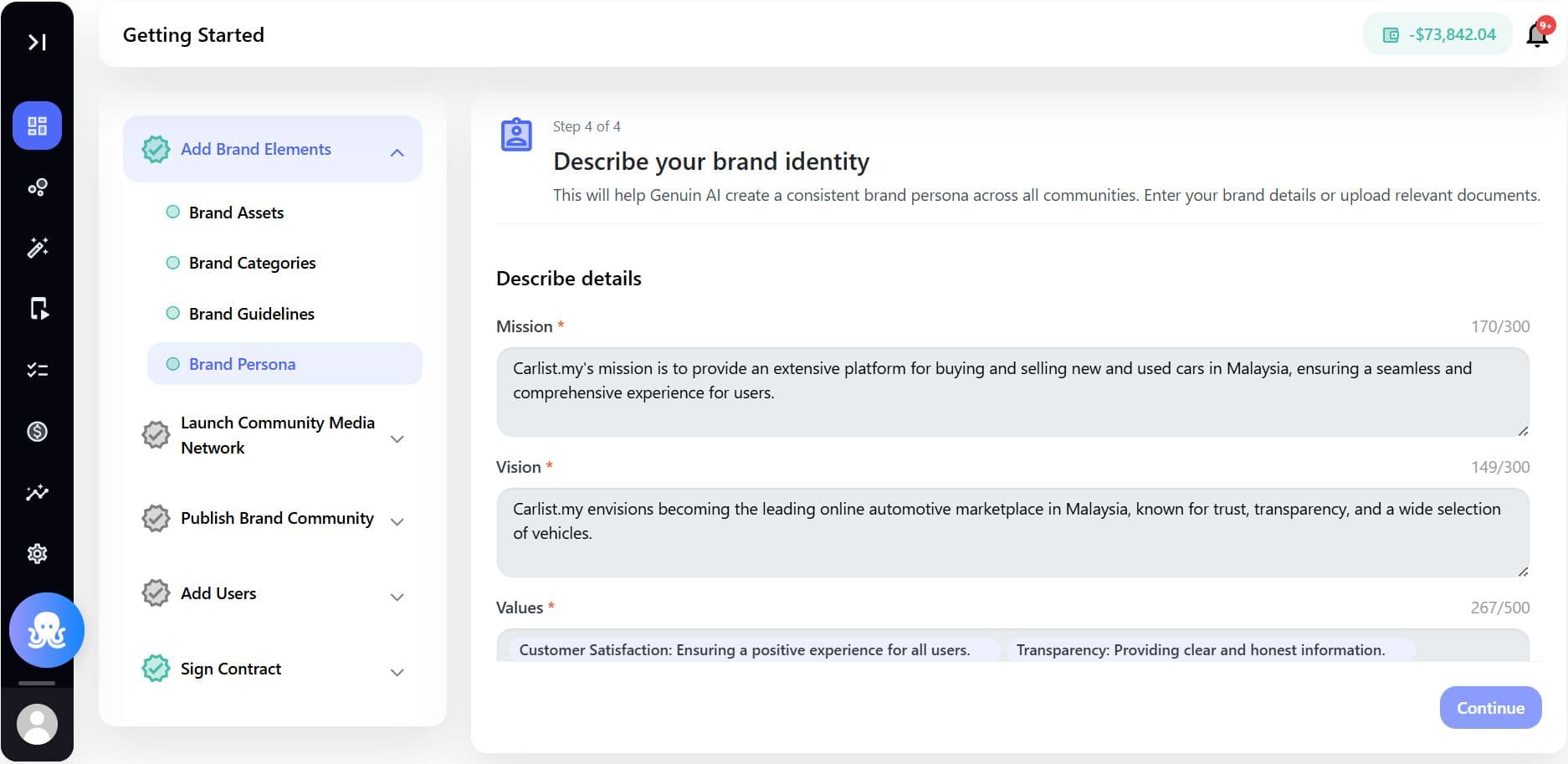Click the 'Step 4 of 4' label
1568x764 pixels.
click(x=587, y=126)
